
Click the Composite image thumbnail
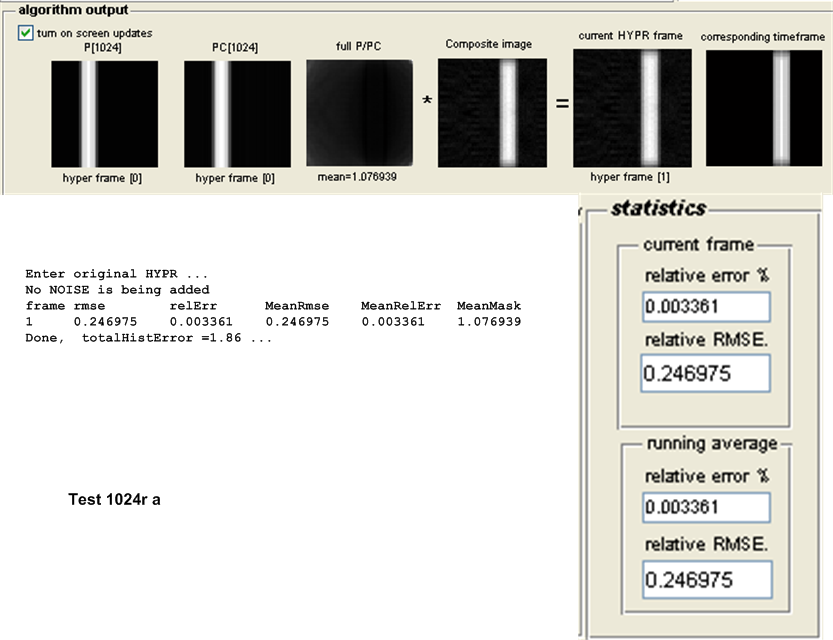[x=492, y=112]
